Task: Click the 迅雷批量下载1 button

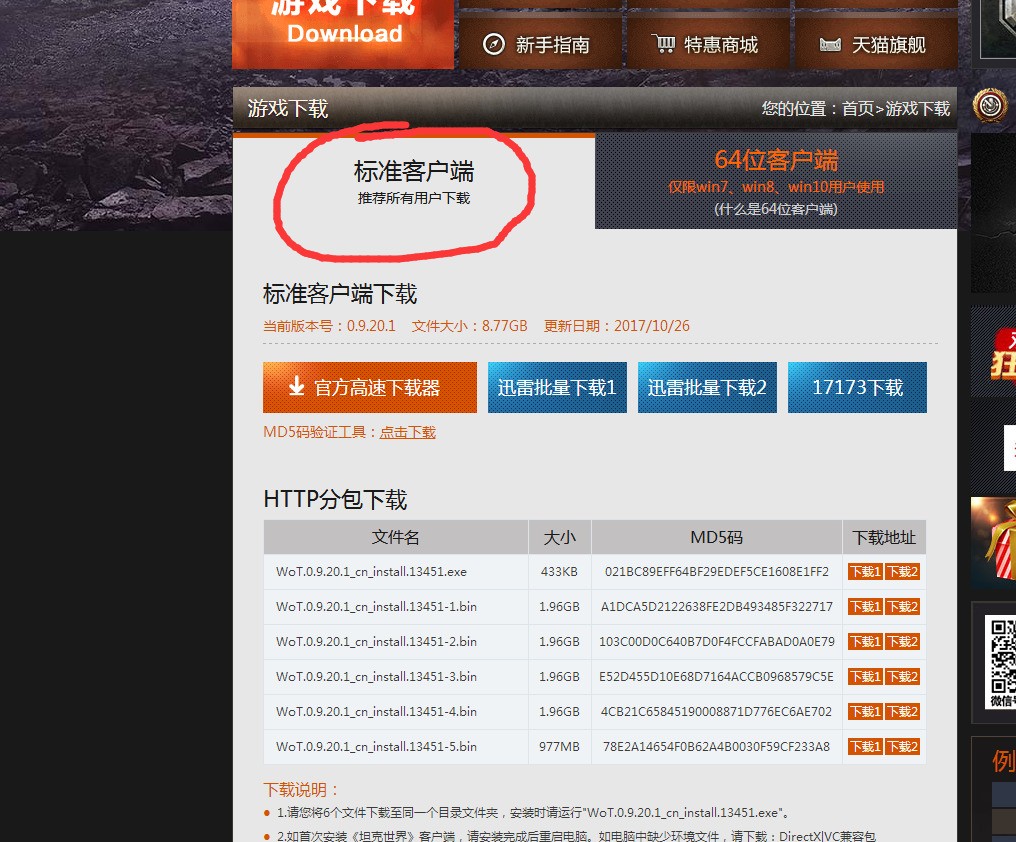Action: pos(557,388)
